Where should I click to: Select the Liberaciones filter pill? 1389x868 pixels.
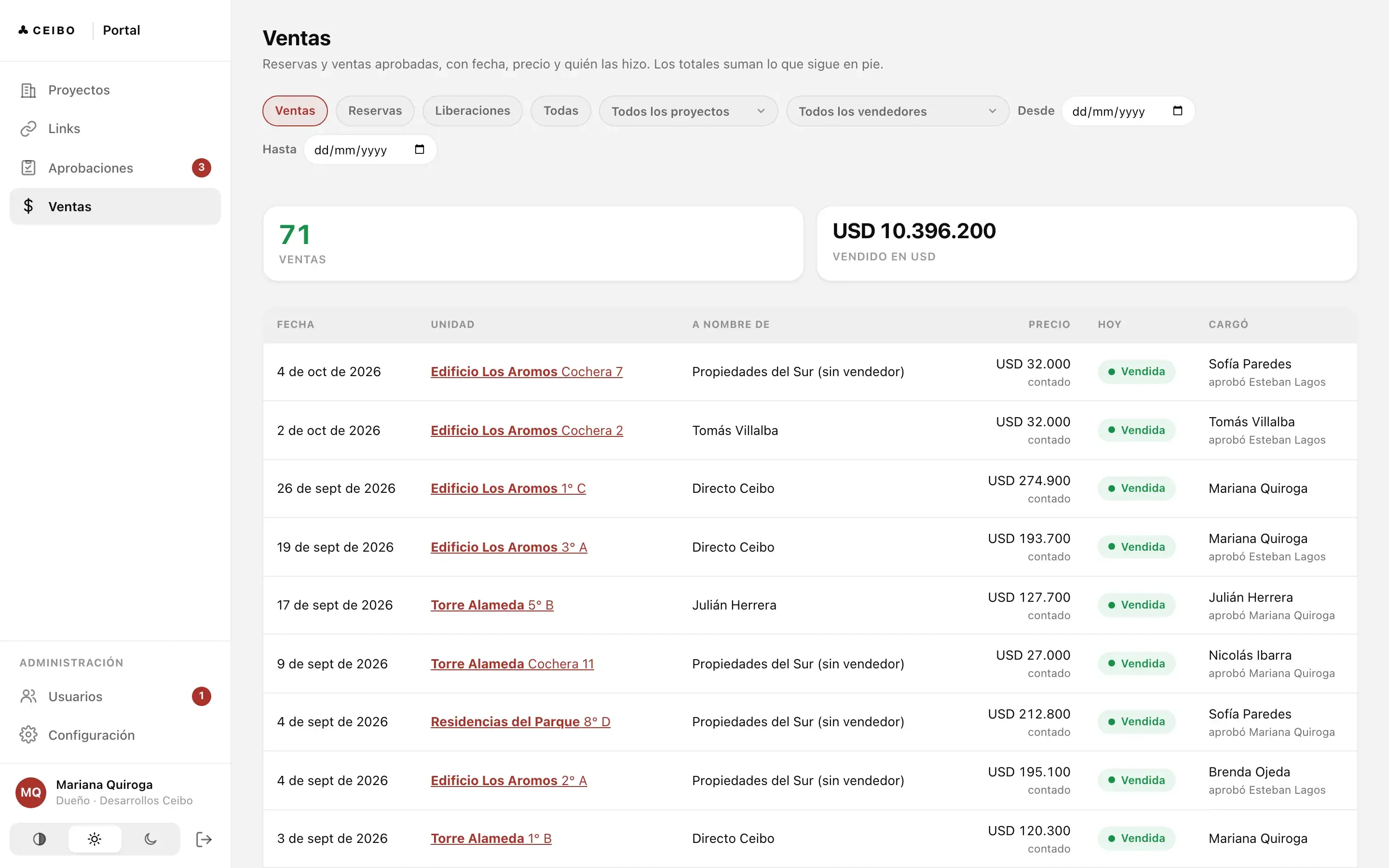point(472,111)
